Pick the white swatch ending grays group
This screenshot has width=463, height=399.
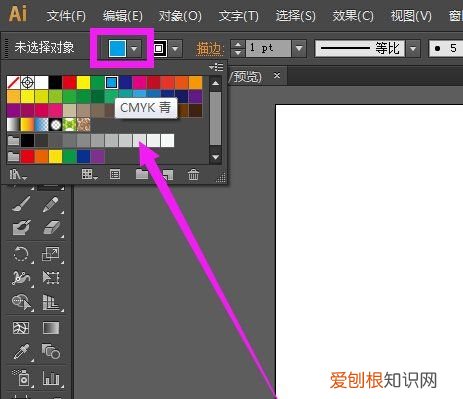167,140
